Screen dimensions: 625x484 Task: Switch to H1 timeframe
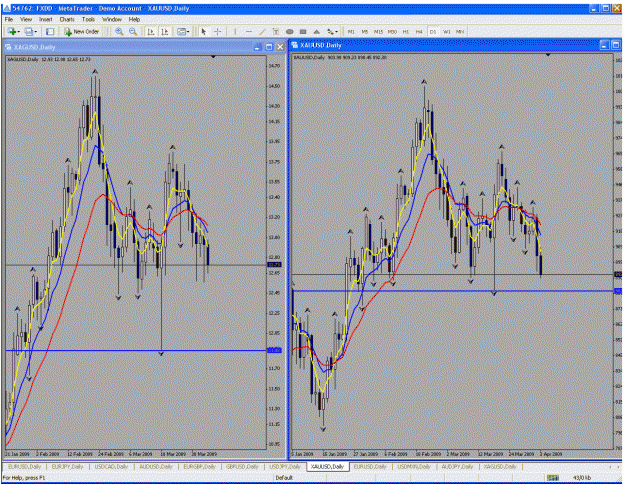tap(406, 31)
